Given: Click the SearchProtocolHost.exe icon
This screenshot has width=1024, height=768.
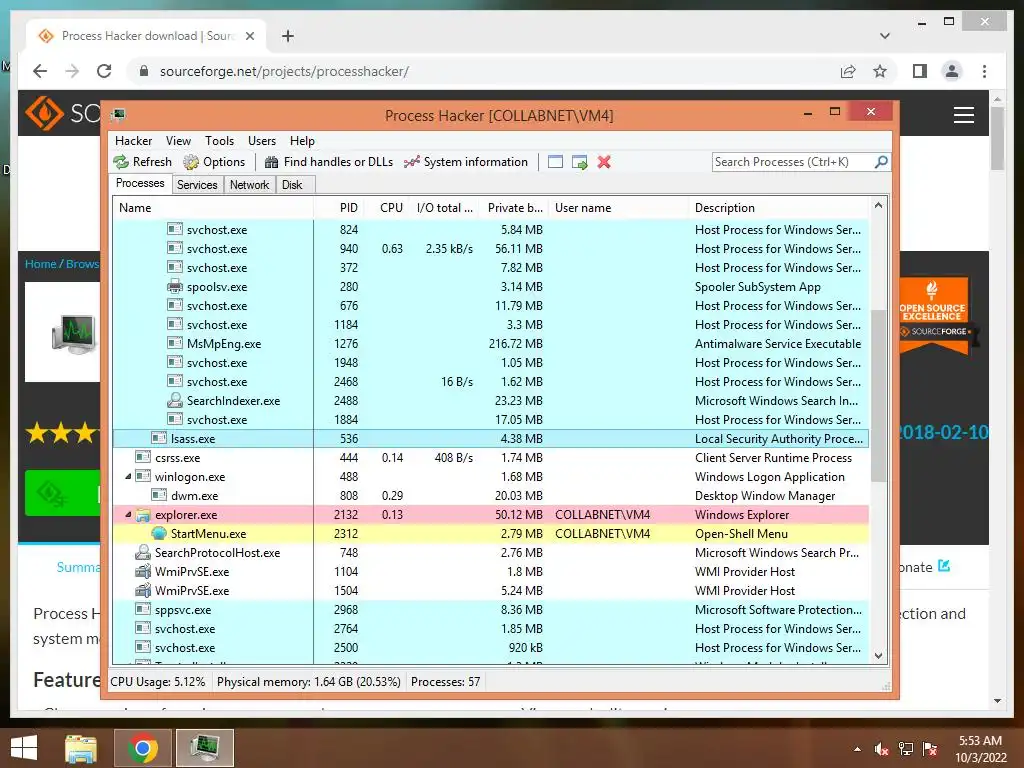Looking at the screenshot, I should pyautogui.click(x=143, y=552).
